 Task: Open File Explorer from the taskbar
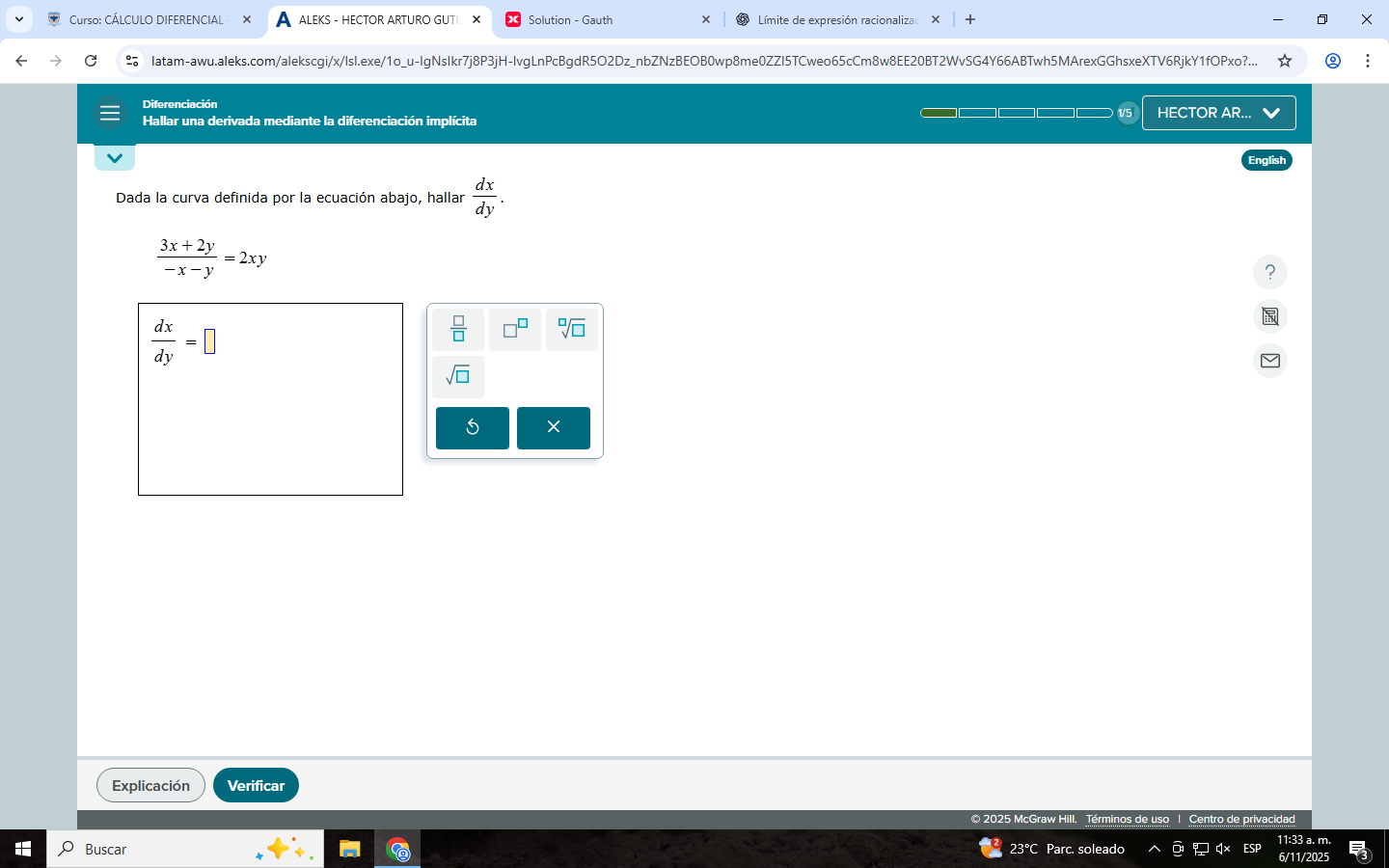[x=349, y=850]
